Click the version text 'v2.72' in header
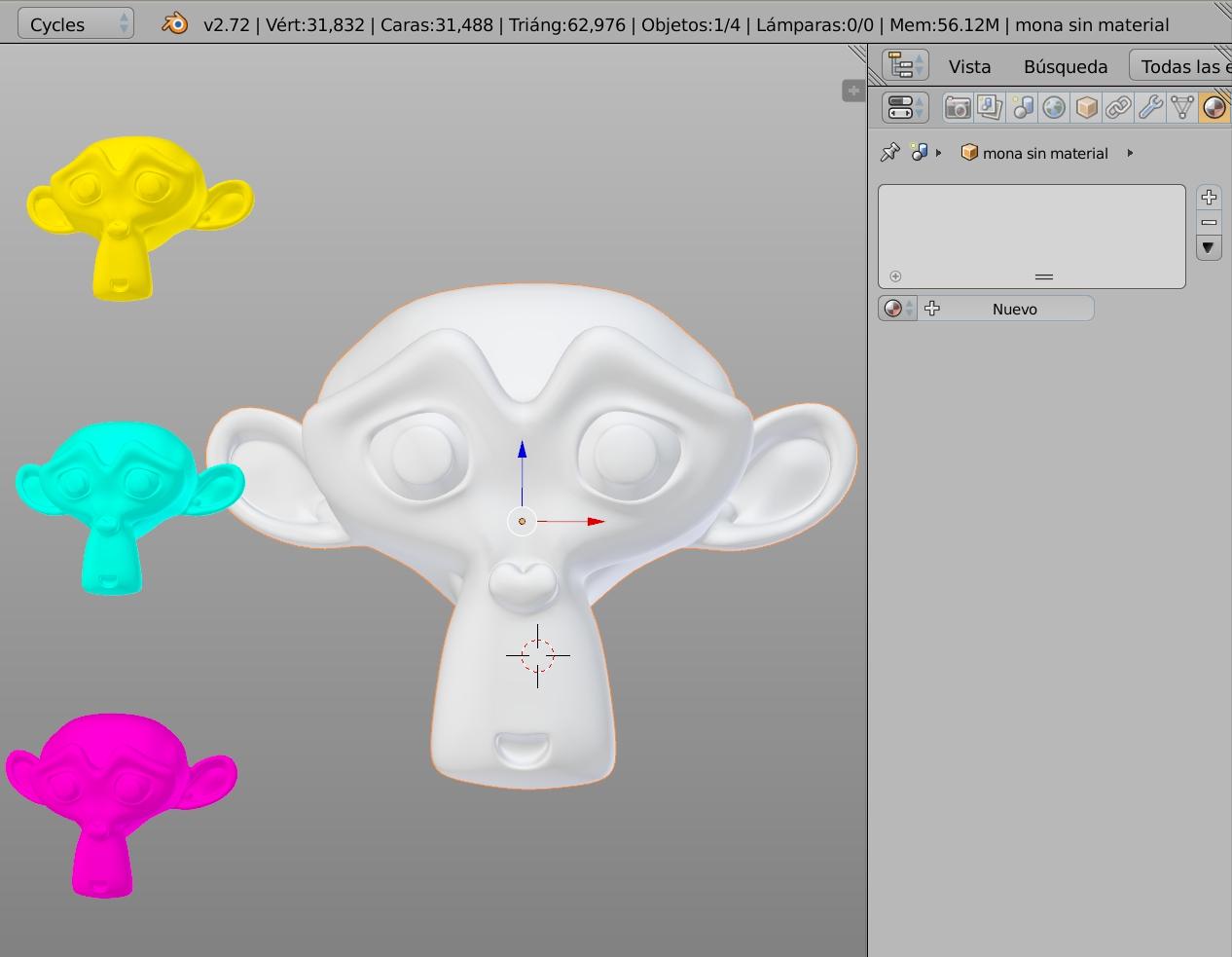This screenshot has width=1232, height=957. (x=226, y=25)
